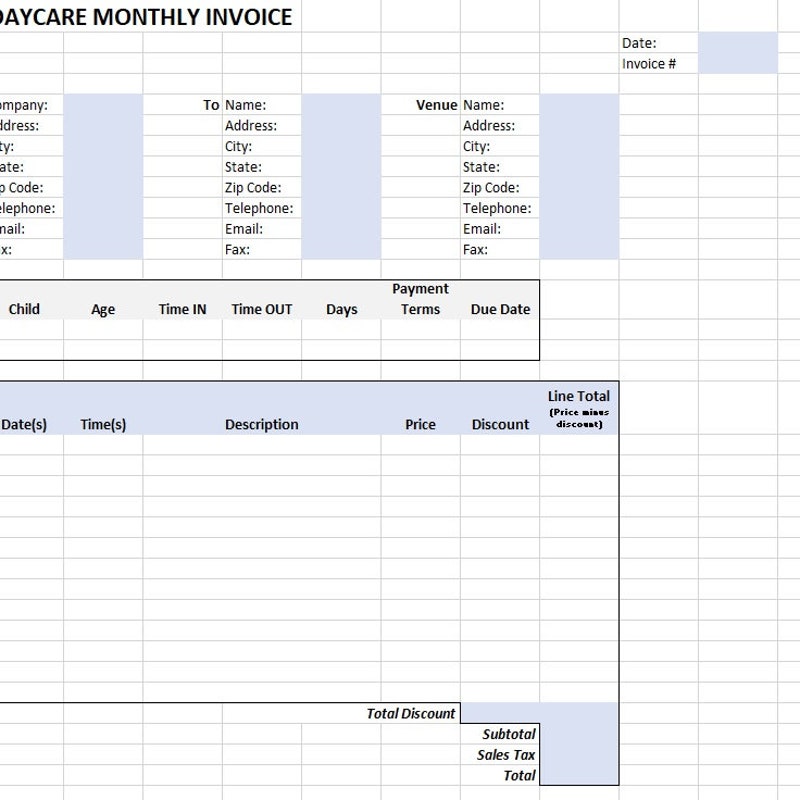Click the Date entry cell
Screen dimensions: 800x800
[738, 42]
